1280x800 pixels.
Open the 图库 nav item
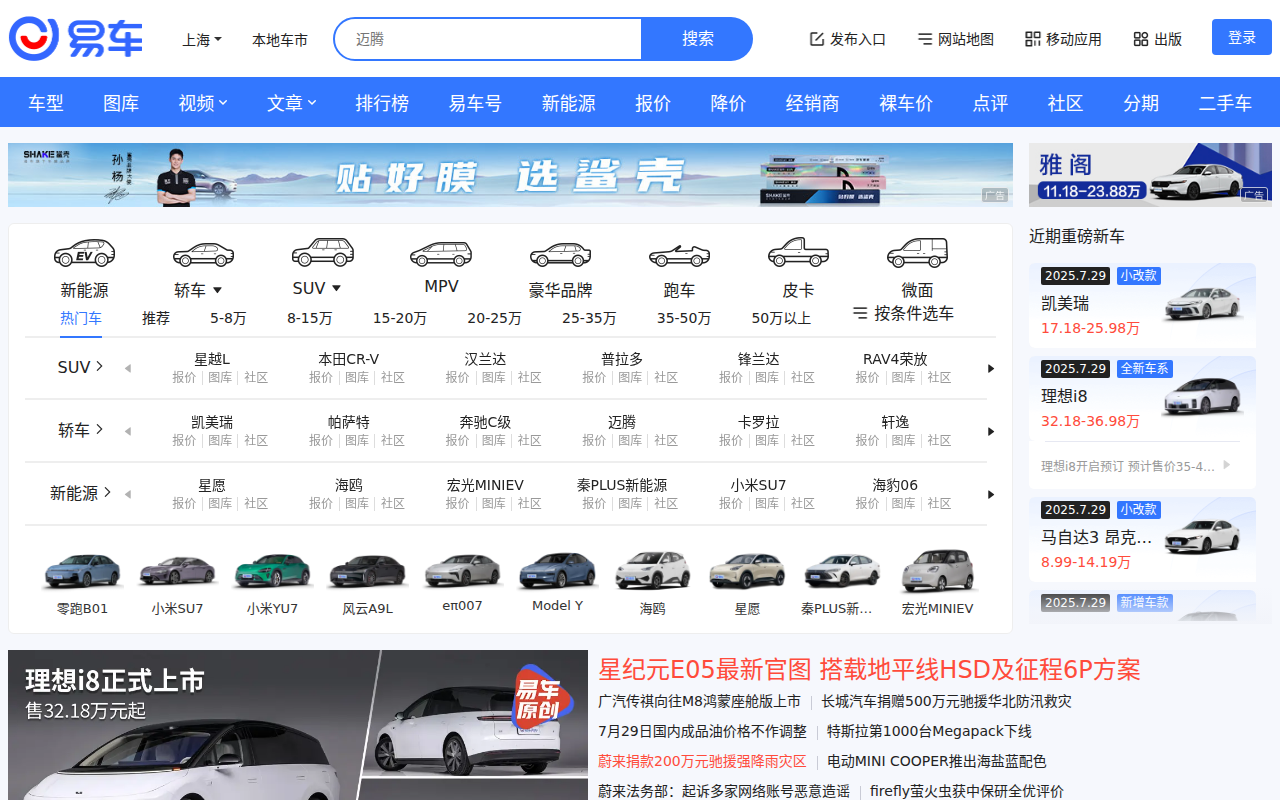click(121, 103)
